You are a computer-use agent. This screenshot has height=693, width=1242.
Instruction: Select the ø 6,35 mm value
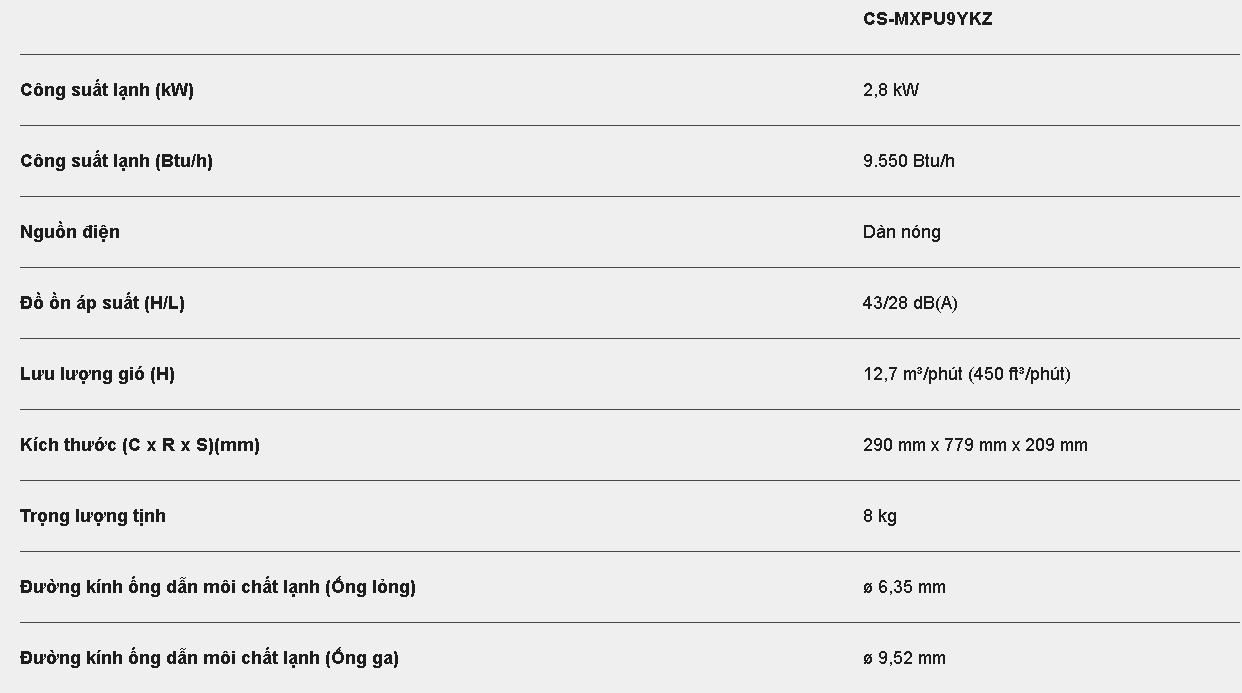904,587
